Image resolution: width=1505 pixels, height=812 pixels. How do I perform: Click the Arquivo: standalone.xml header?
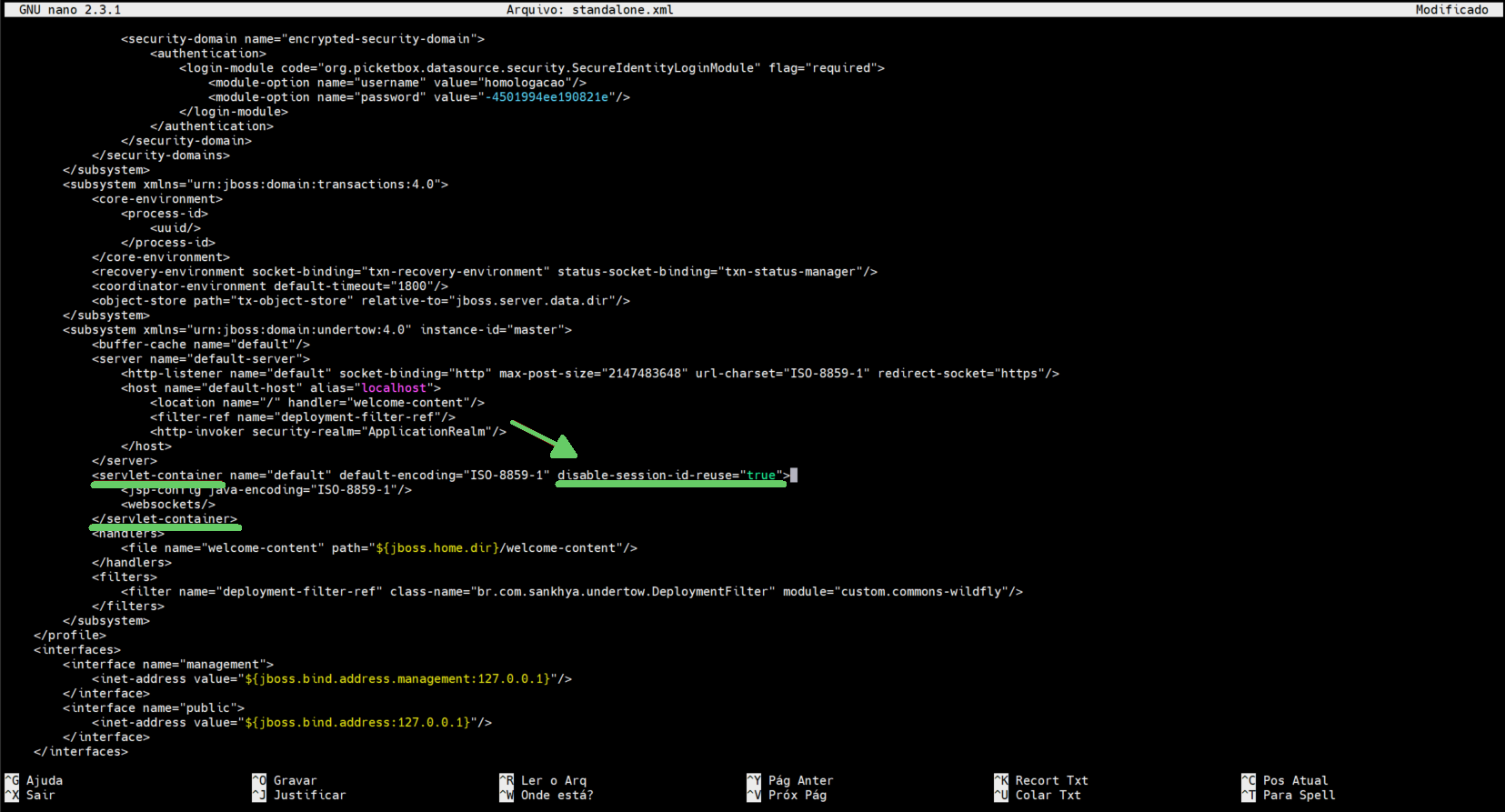pyautogui.click(x=590, y=9)
